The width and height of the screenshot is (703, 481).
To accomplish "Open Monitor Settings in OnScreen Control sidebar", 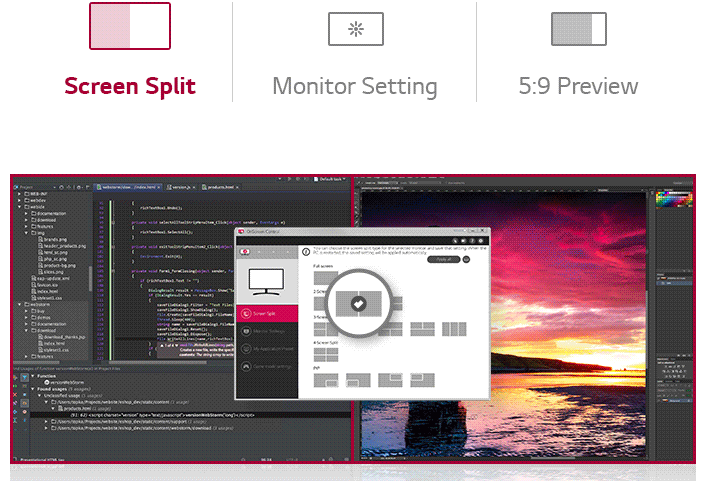I will pyautogui.click(x=267, y=331).
